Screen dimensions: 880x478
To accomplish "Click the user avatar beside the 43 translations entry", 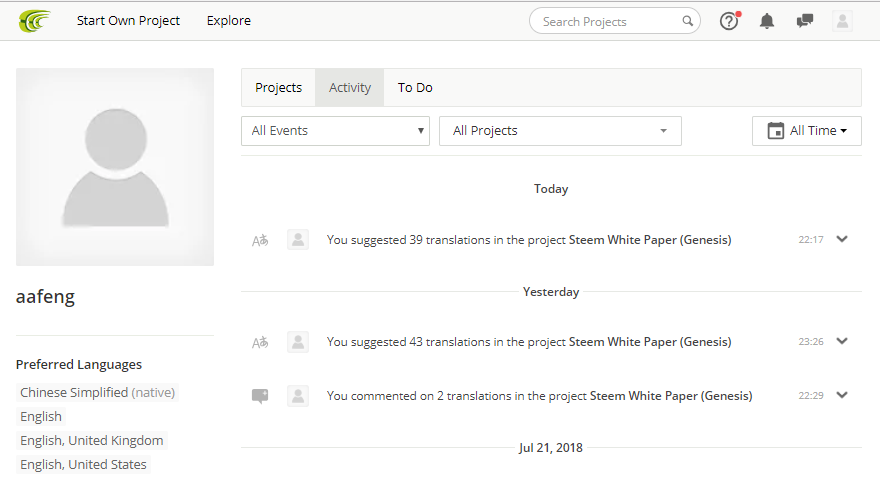I will (298, 342).
